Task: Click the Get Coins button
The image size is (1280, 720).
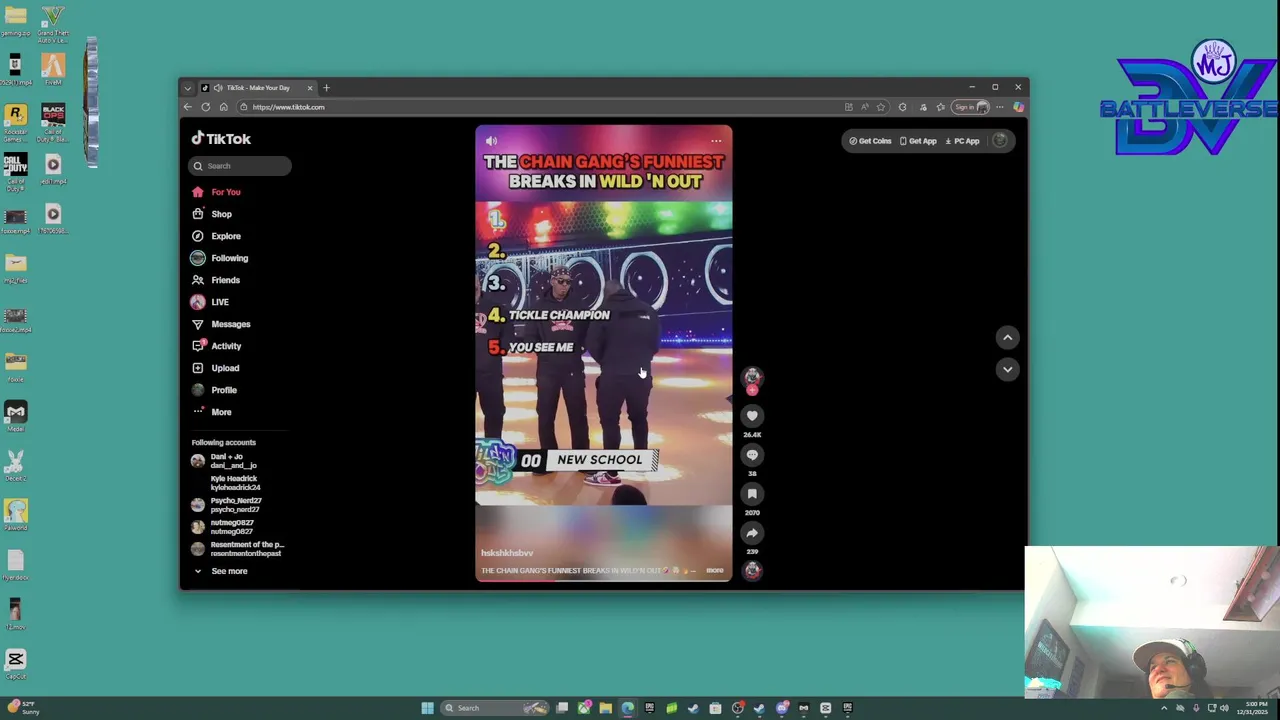Action: tap(870, 141)
